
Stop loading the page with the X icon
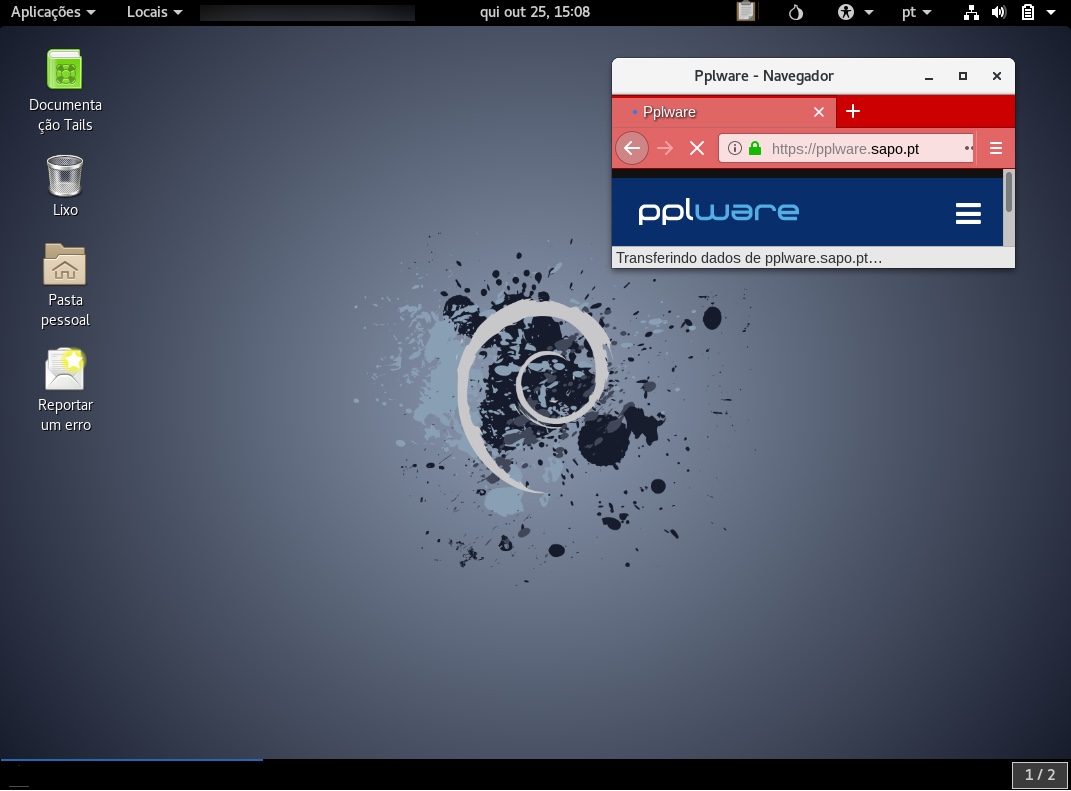pos(697,148)
